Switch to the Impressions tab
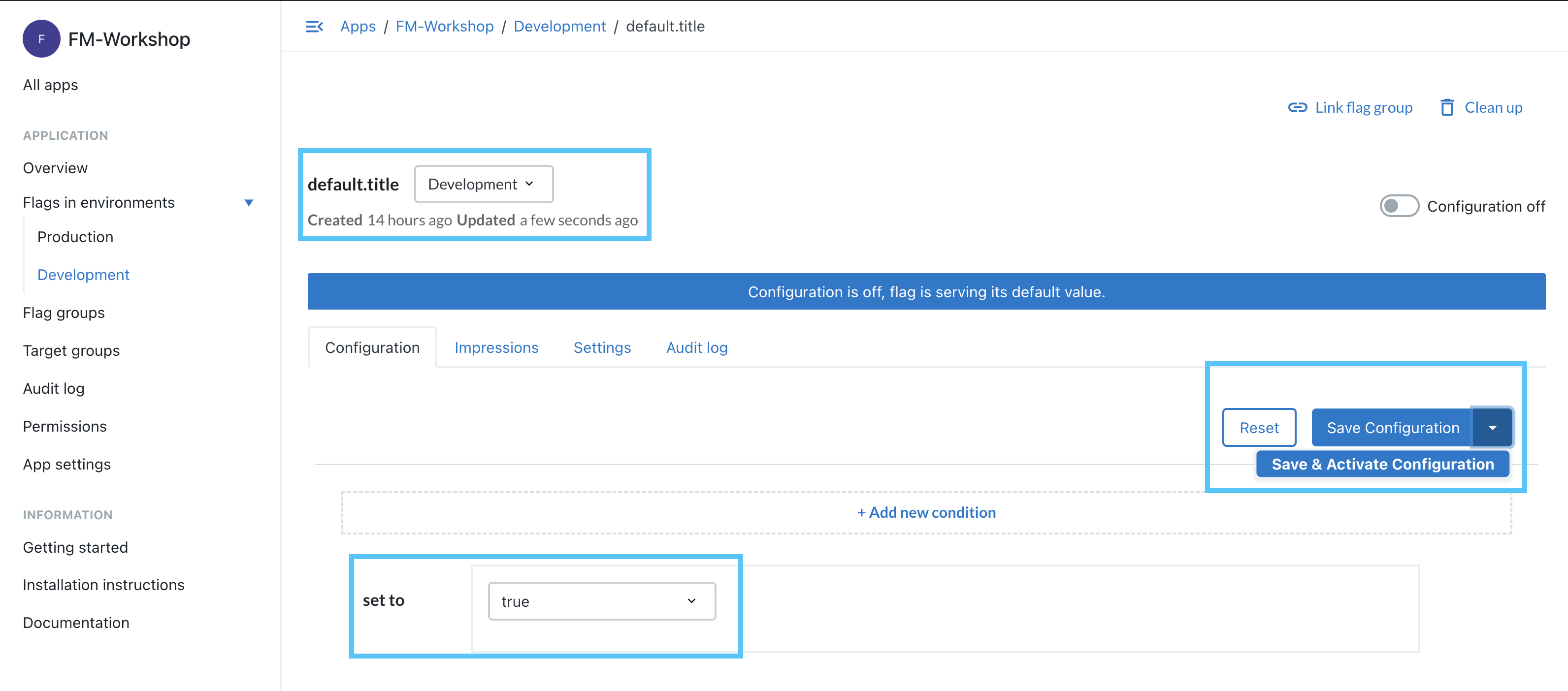This screenshot has height=691, width=1568. click(496, 347)
